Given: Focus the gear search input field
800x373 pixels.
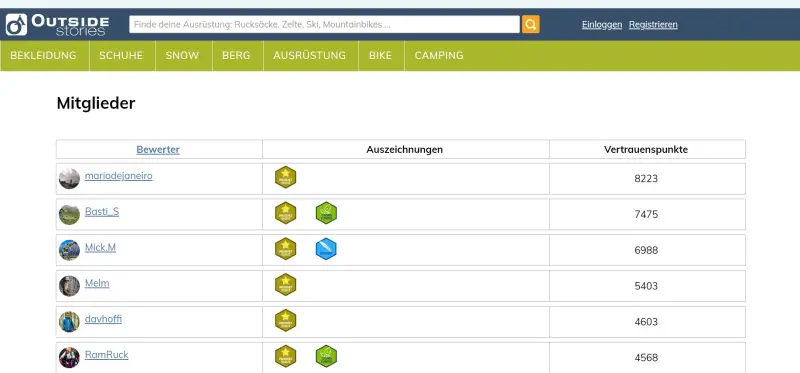Looking at the screenshot, I should click(x=324, y=24).
